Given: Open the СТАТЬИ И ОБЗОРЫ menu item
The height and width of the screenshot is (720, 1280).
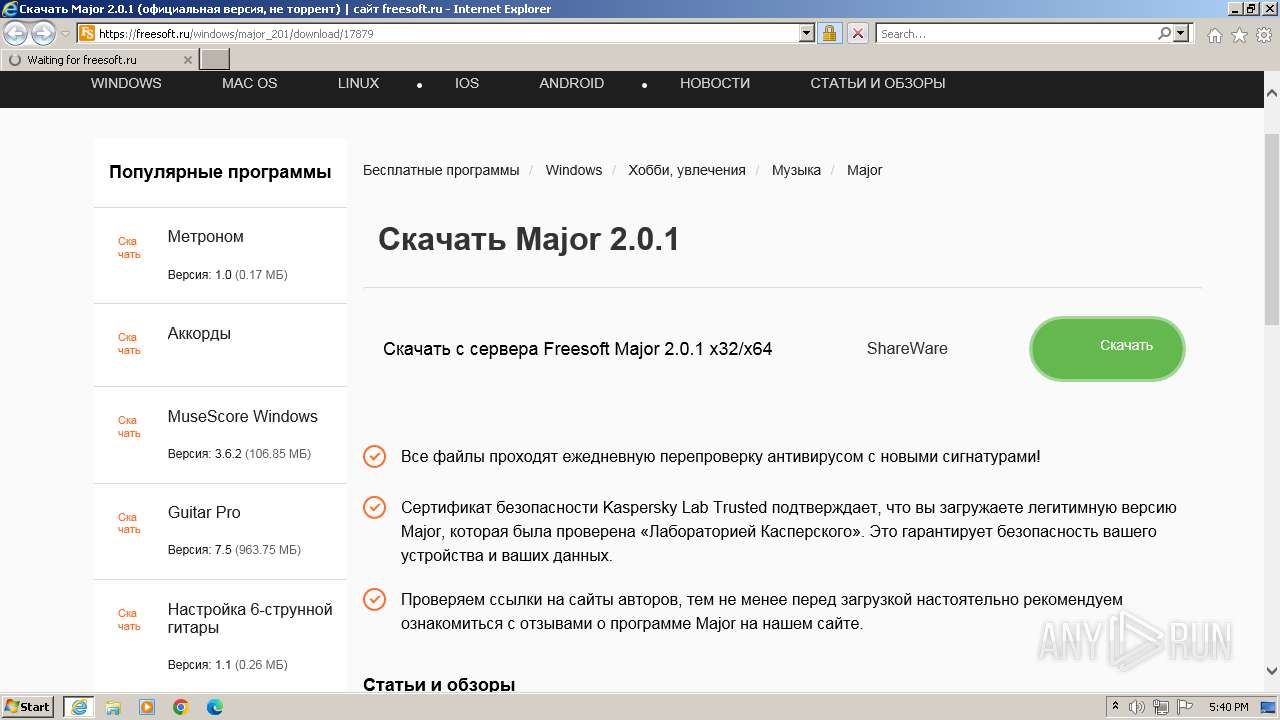Looking at the screenshot, I should tap(878, 83).
